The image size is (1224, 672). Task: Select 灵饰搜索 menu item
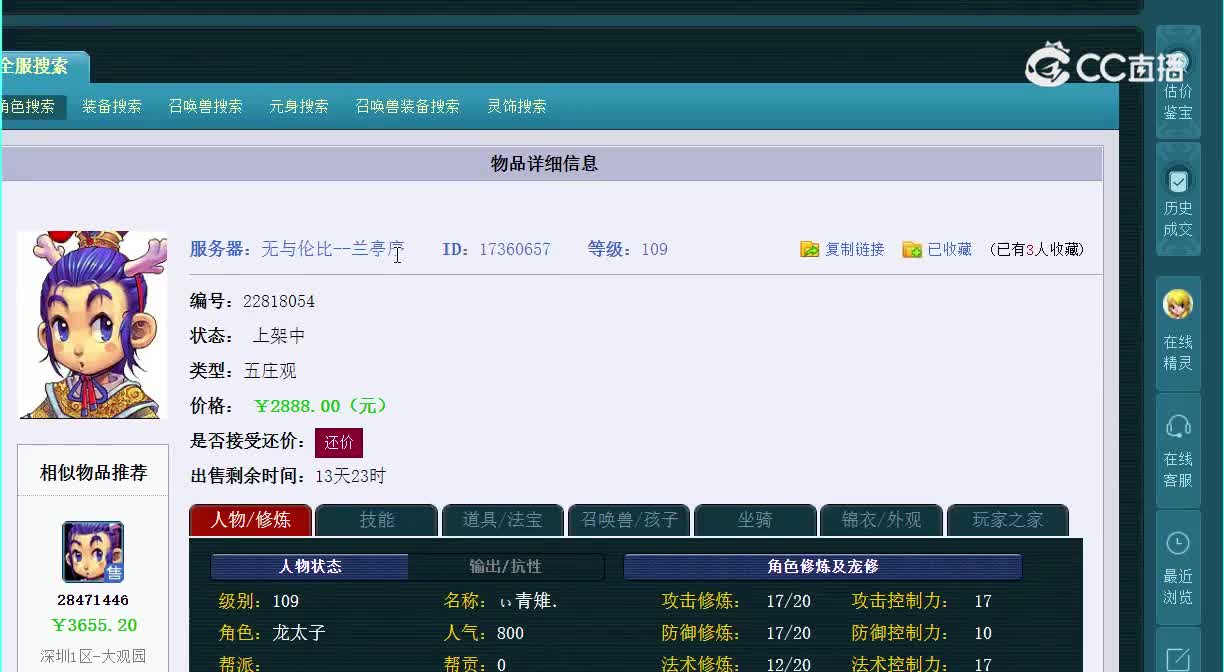(517, 106)
